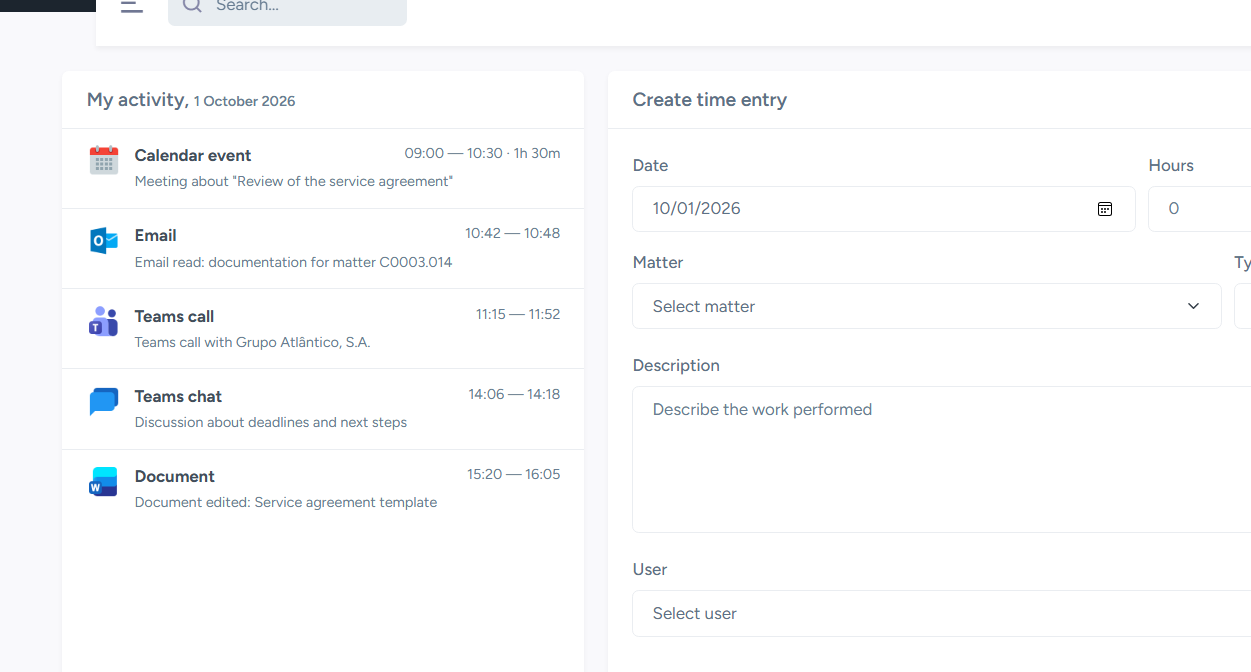Click the My activity heading
Screen dimensions: 1251x672
click(x=191, y=100)
